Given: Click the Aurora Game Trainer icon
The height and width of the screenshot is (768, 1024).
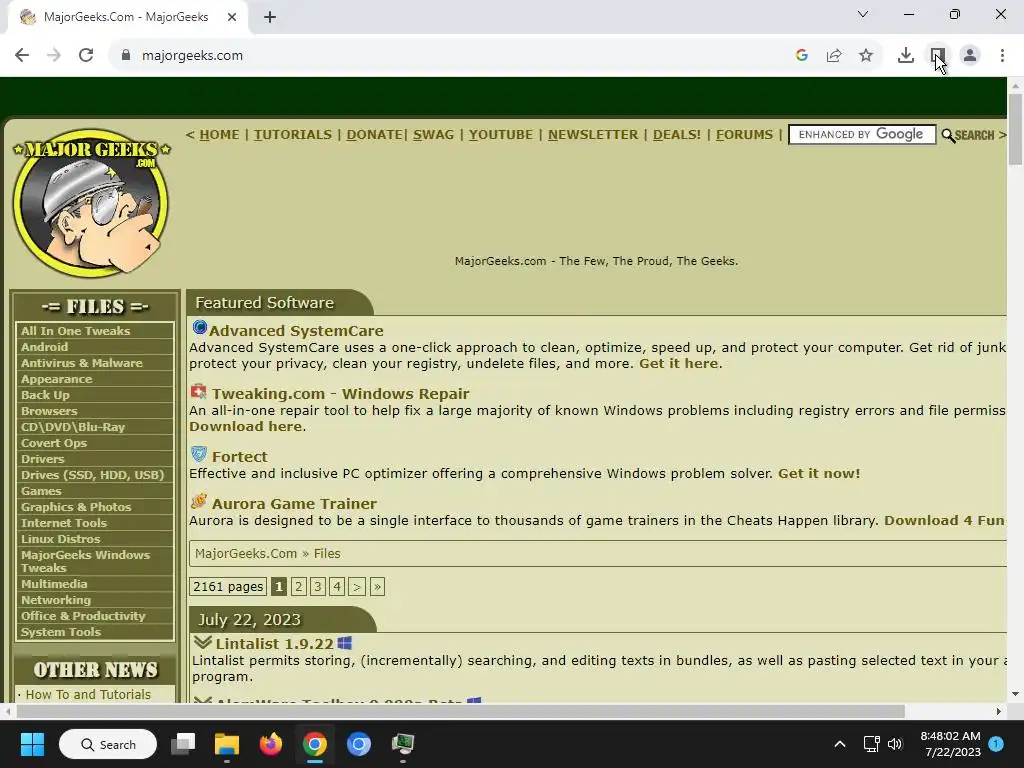Looking at the screenshot, I should 199,502.
